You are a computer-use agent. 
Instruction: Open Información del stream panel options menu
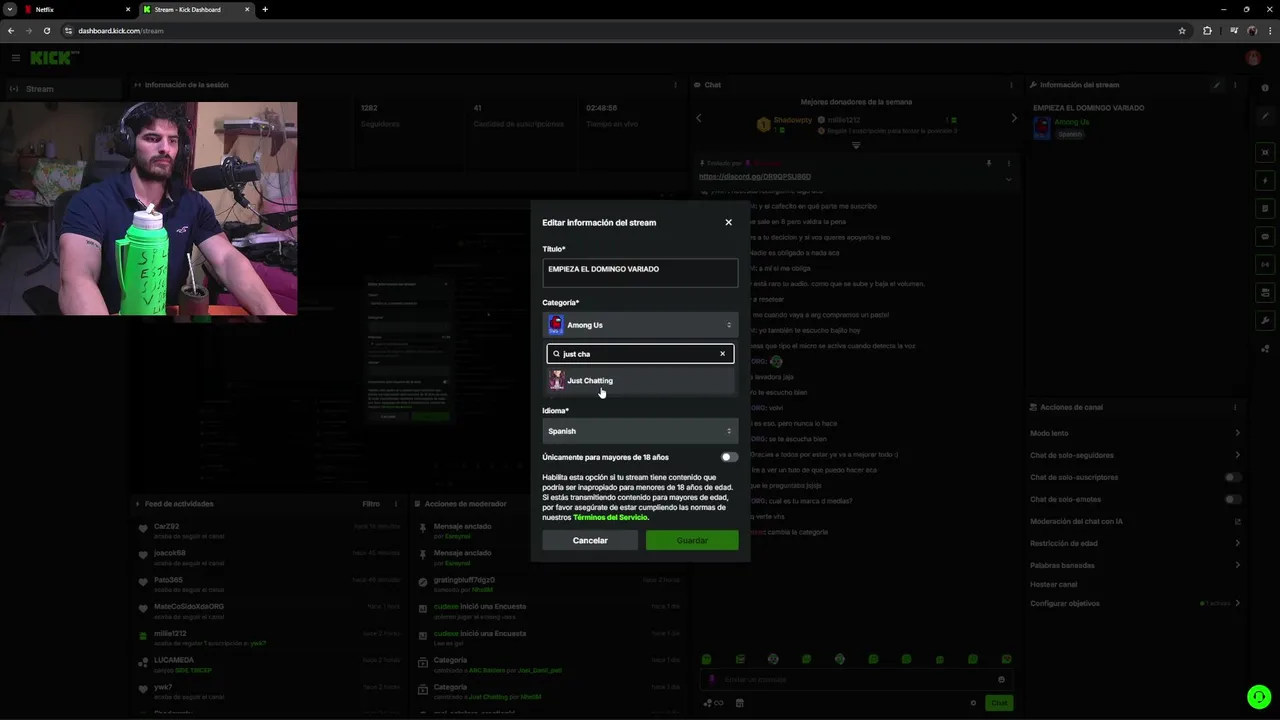click(x=1235, y=85)
